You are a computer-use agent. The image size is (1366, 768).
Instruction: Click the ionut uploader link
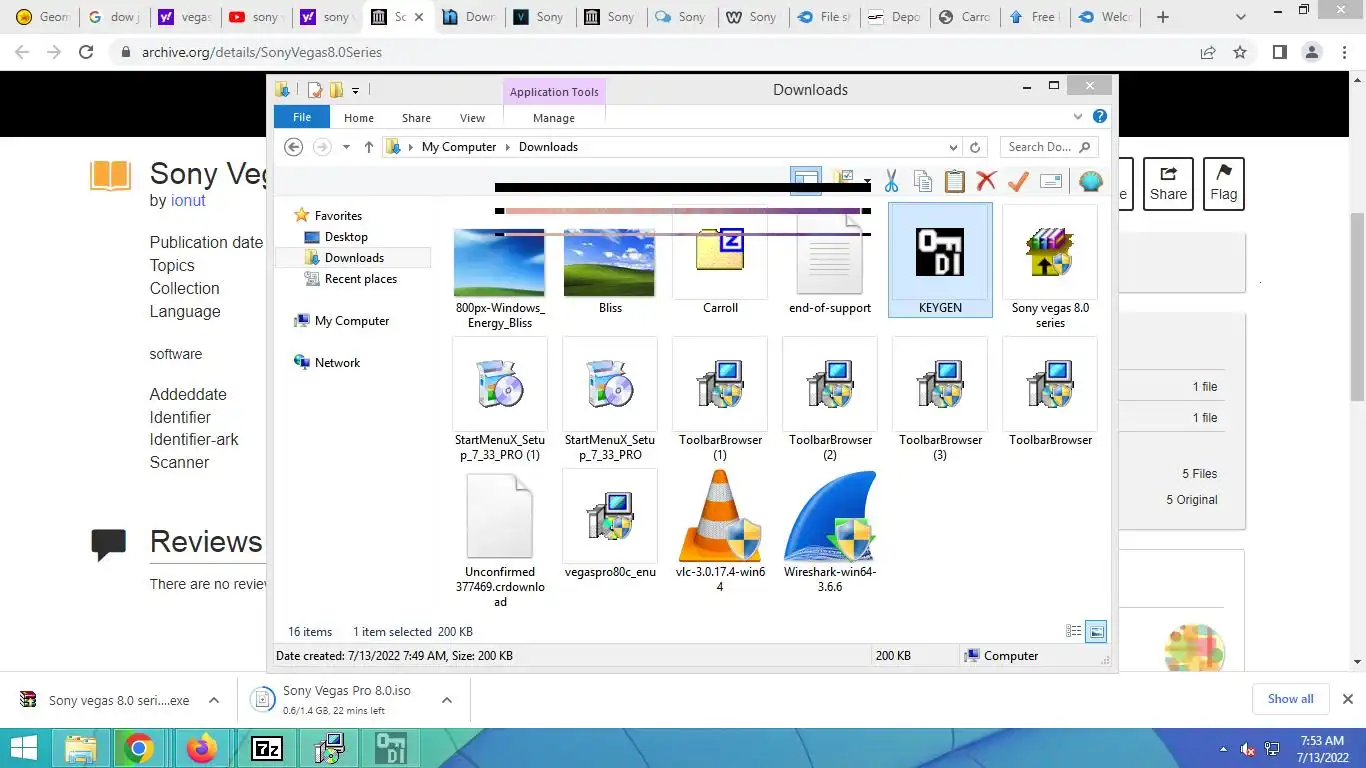188,200
